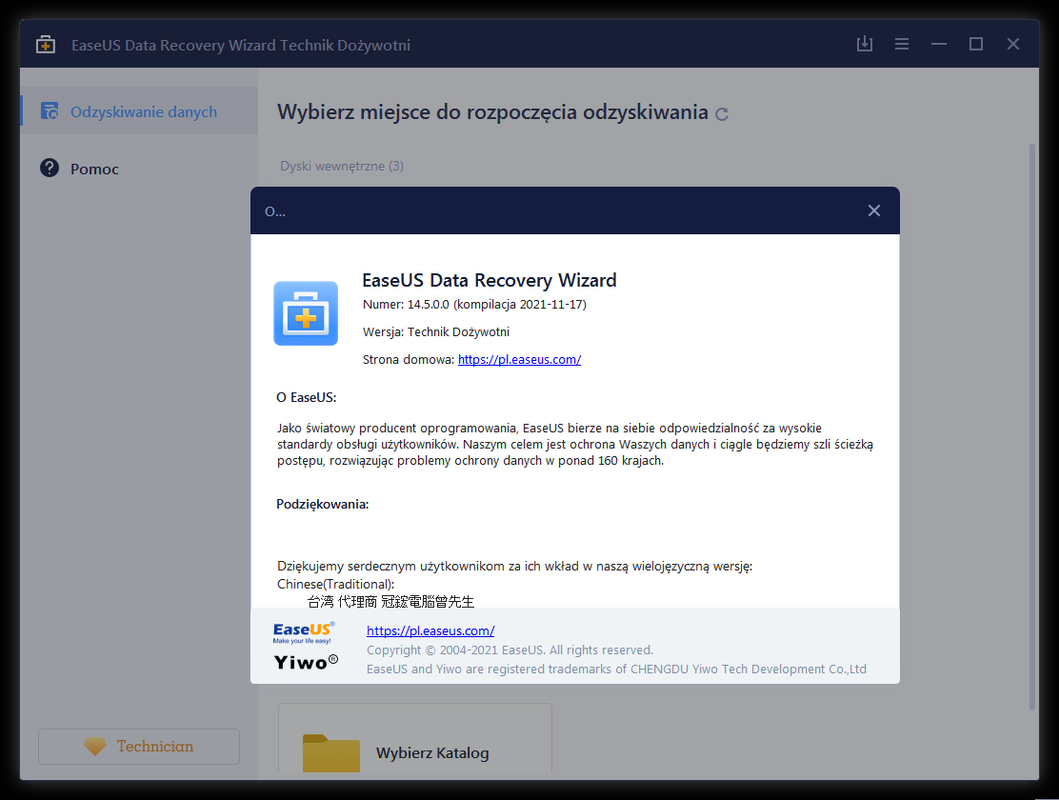Click the folder icon beside Wybierz Katalog
The height and width of the screenshot is (800, 1059).
(331, 753)
